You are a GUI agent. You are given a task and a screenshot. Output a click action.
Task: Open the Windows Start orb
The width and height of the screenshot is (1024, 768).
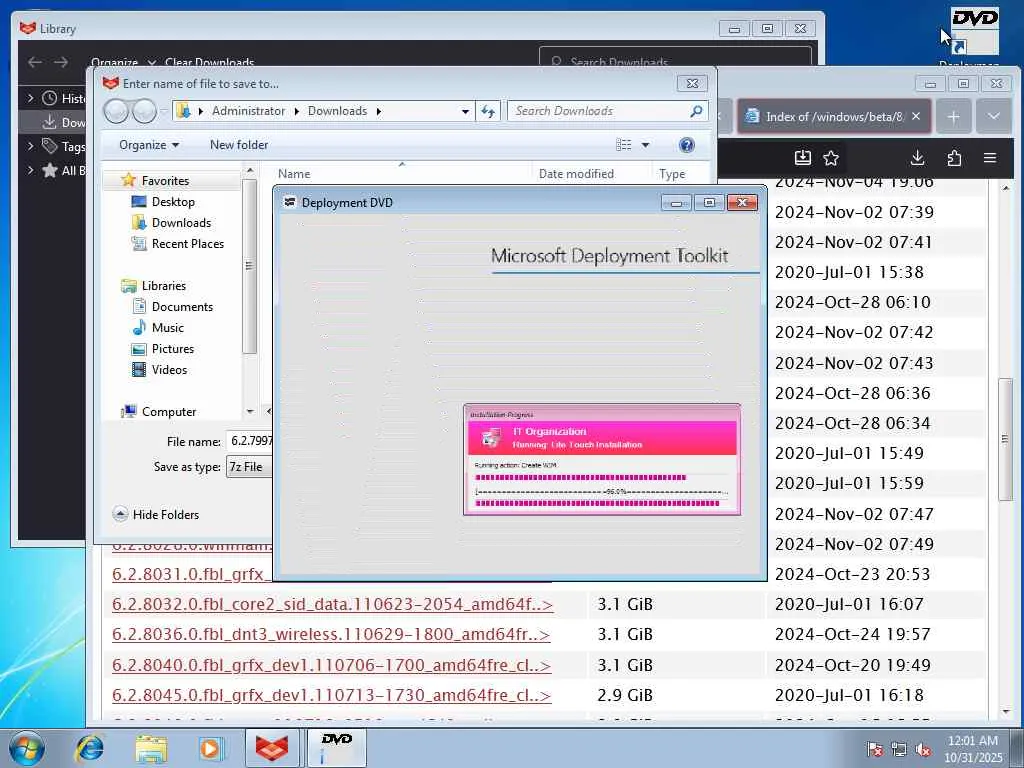click(x=27, y=748)
